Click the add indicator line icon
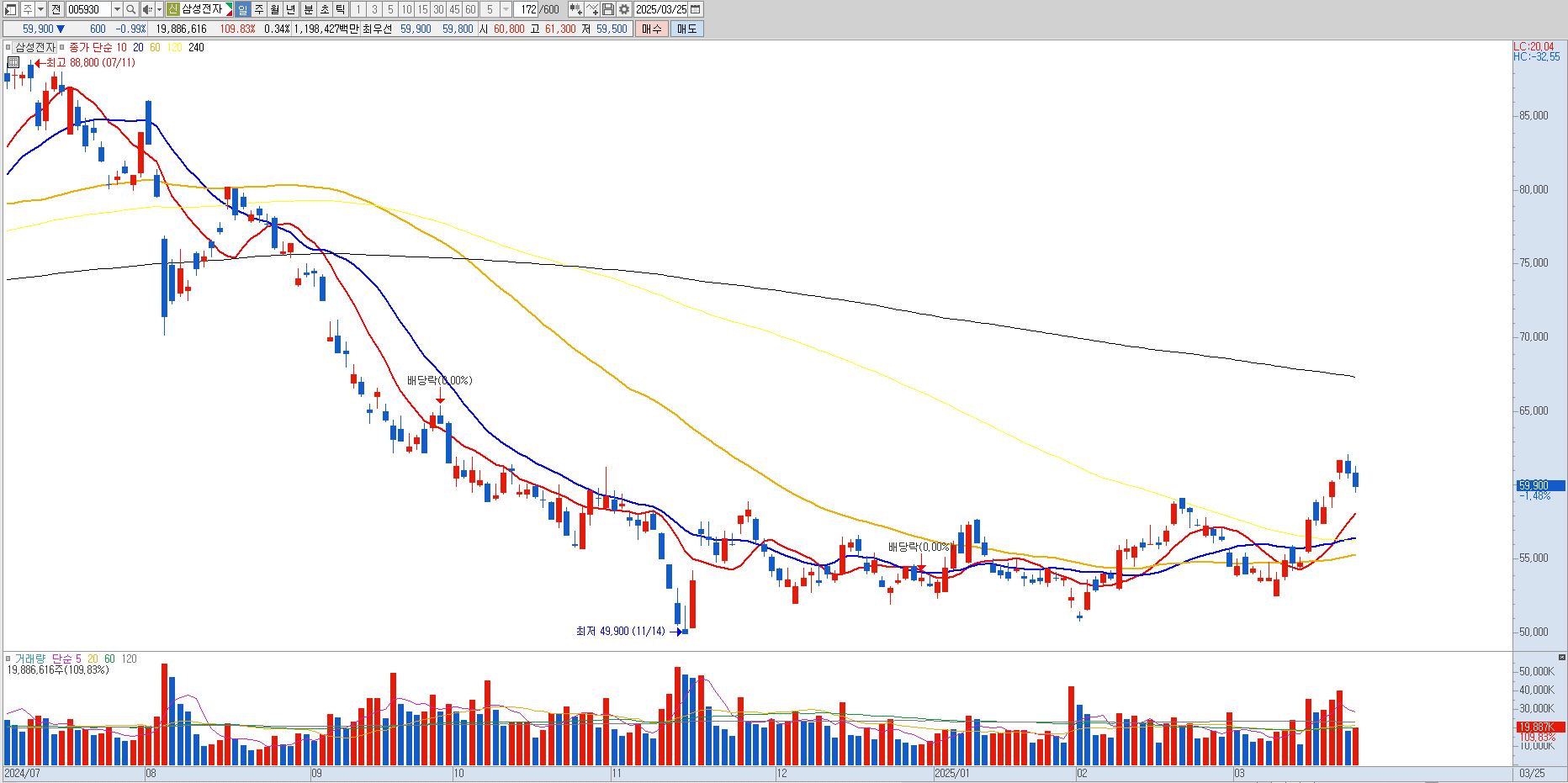 (x=591, y=9)
